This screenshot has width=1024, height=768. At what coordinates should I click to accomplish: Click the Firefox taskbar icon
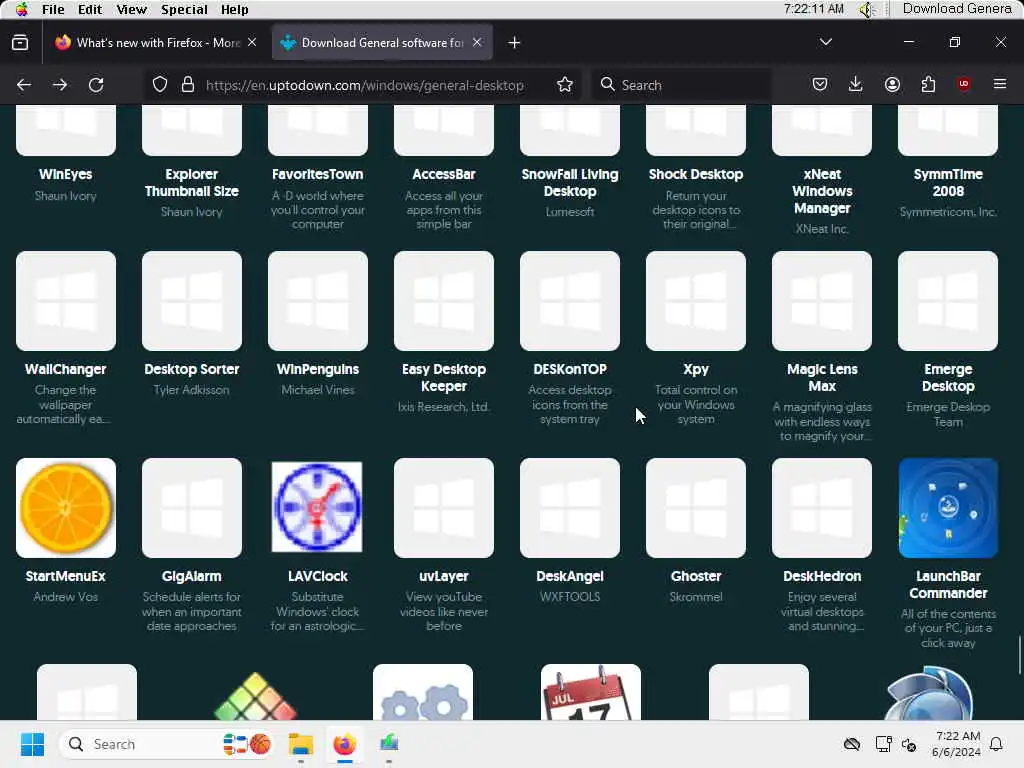[x=345, y=744]
